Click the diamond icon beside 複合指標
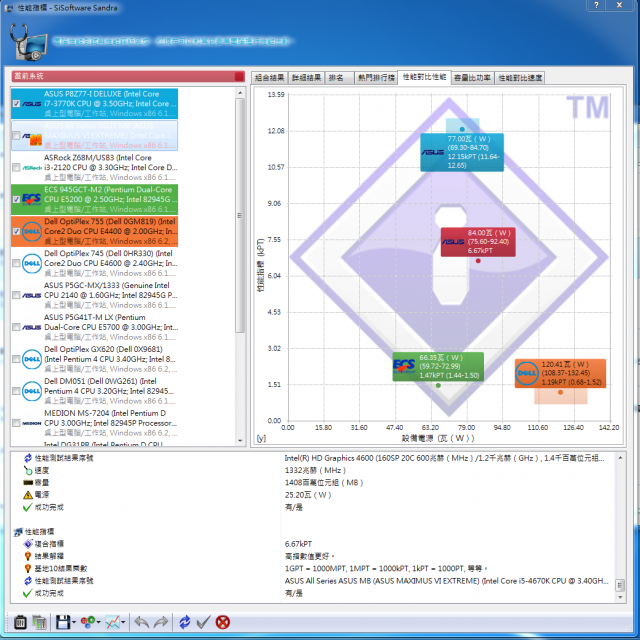Image resolution: width=640 pixels, height=640 pixels. [28, 544]
